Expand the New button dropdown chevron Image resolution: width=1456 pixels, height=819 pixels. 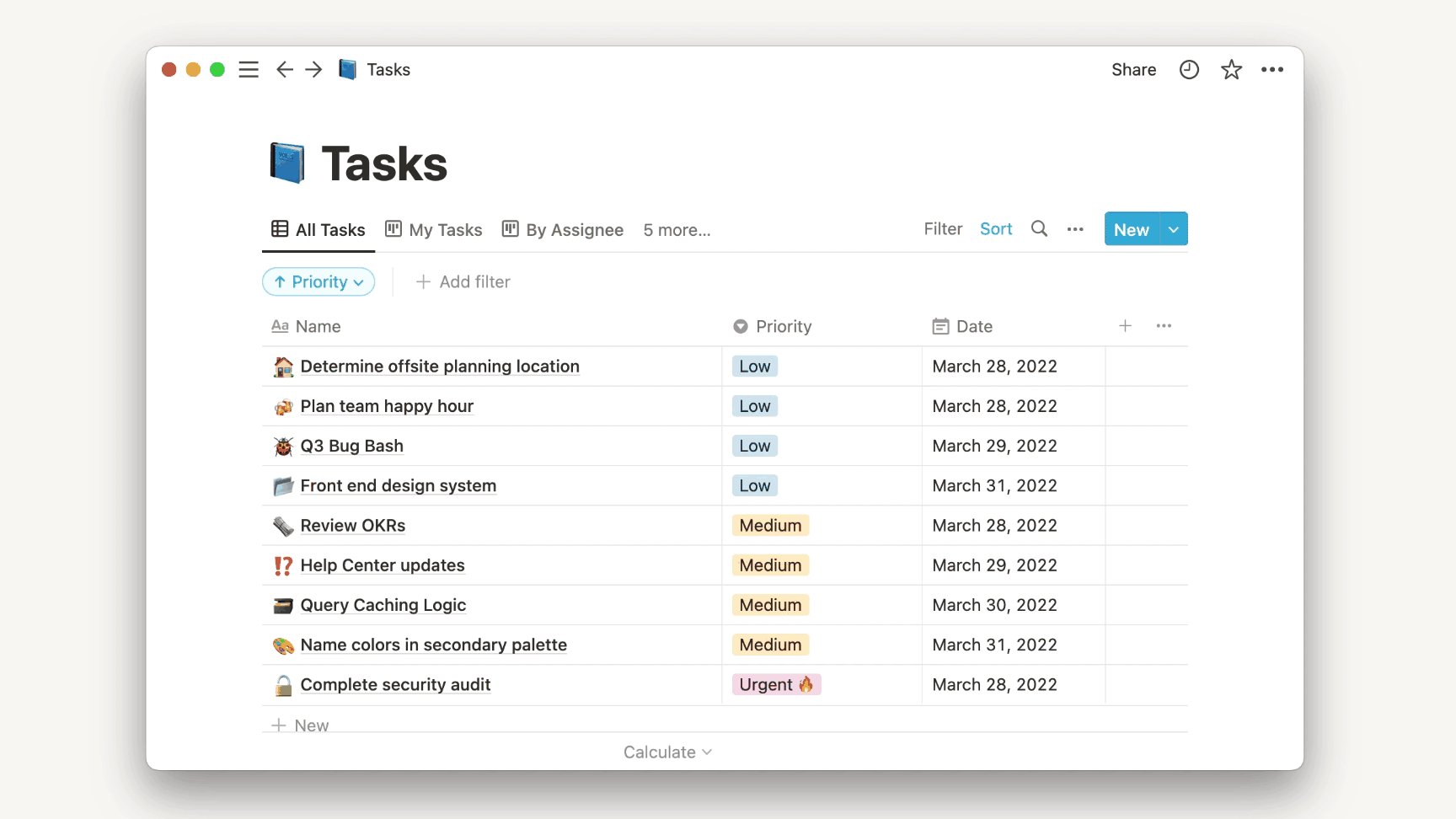point(1173,228)
